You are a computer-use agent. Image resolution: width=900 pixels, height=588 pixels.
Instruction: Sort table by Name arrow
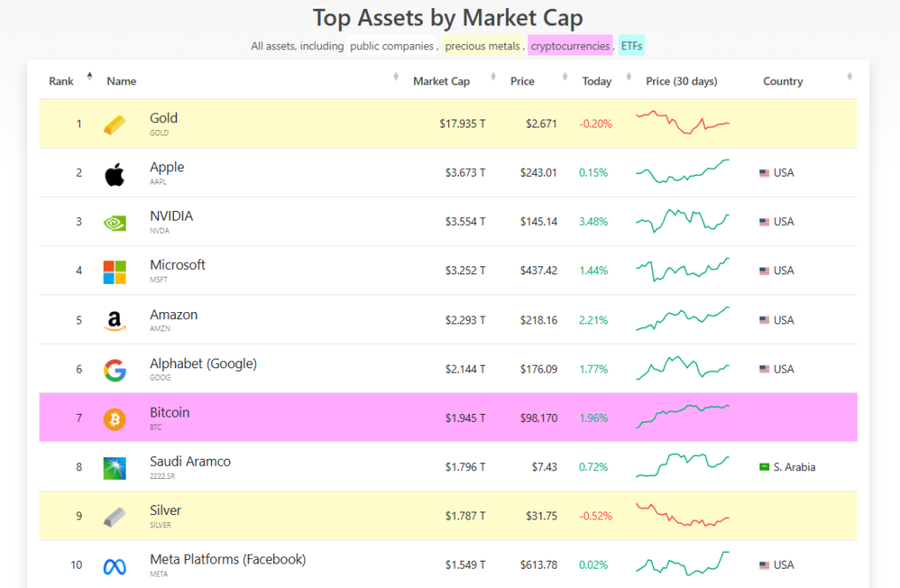(395, 76)
